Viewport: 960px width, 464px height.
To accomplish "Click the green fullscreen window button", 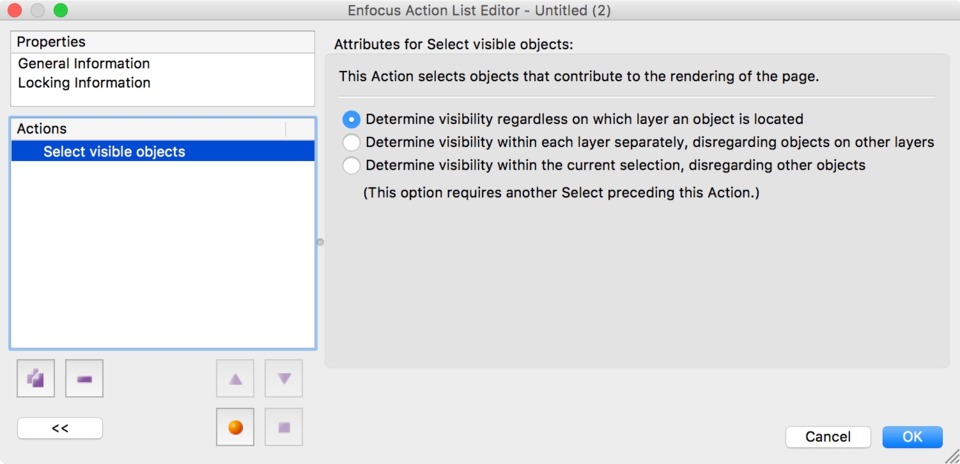I will coord(61,10).
